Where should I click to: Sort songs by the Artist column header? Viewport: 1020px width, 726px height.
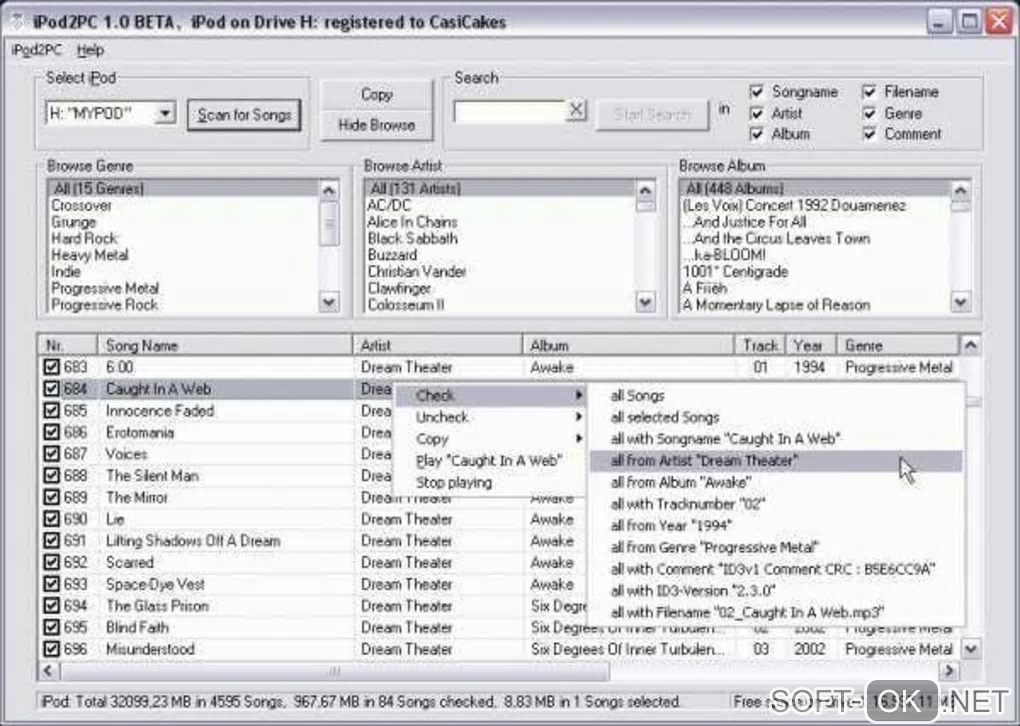pos(438,345)
